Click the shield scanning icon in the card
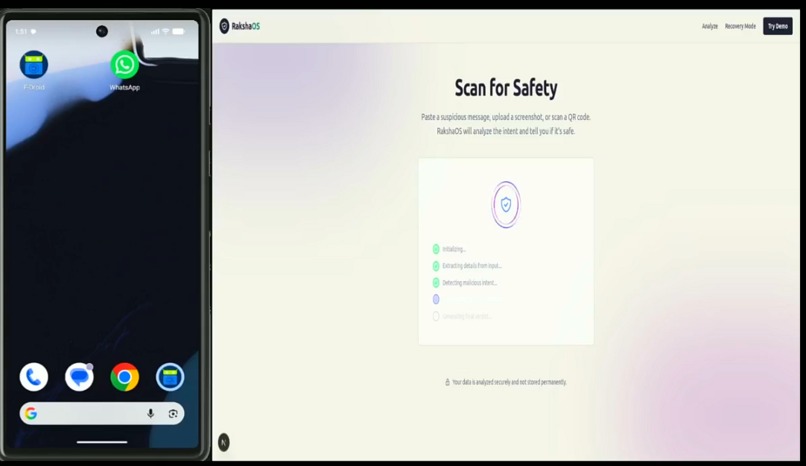This screenshot has height=466, width=806. point(506,204)
